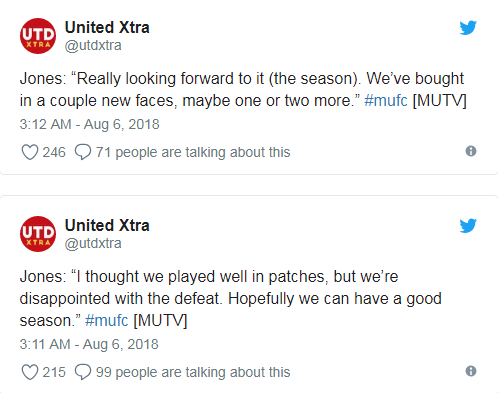
Task: Click info icon on the first tweet
Action: point(471,151)
